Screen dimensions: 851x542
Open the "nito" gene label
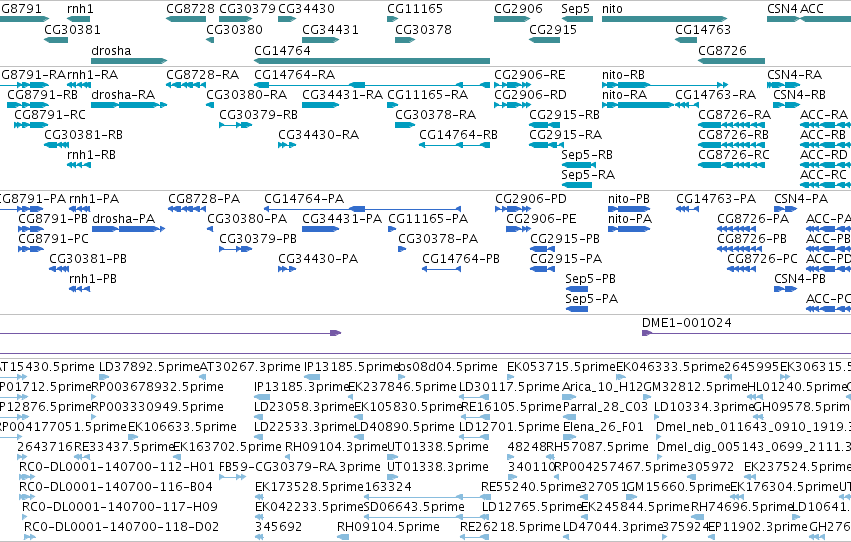click(x=612, y=9)
